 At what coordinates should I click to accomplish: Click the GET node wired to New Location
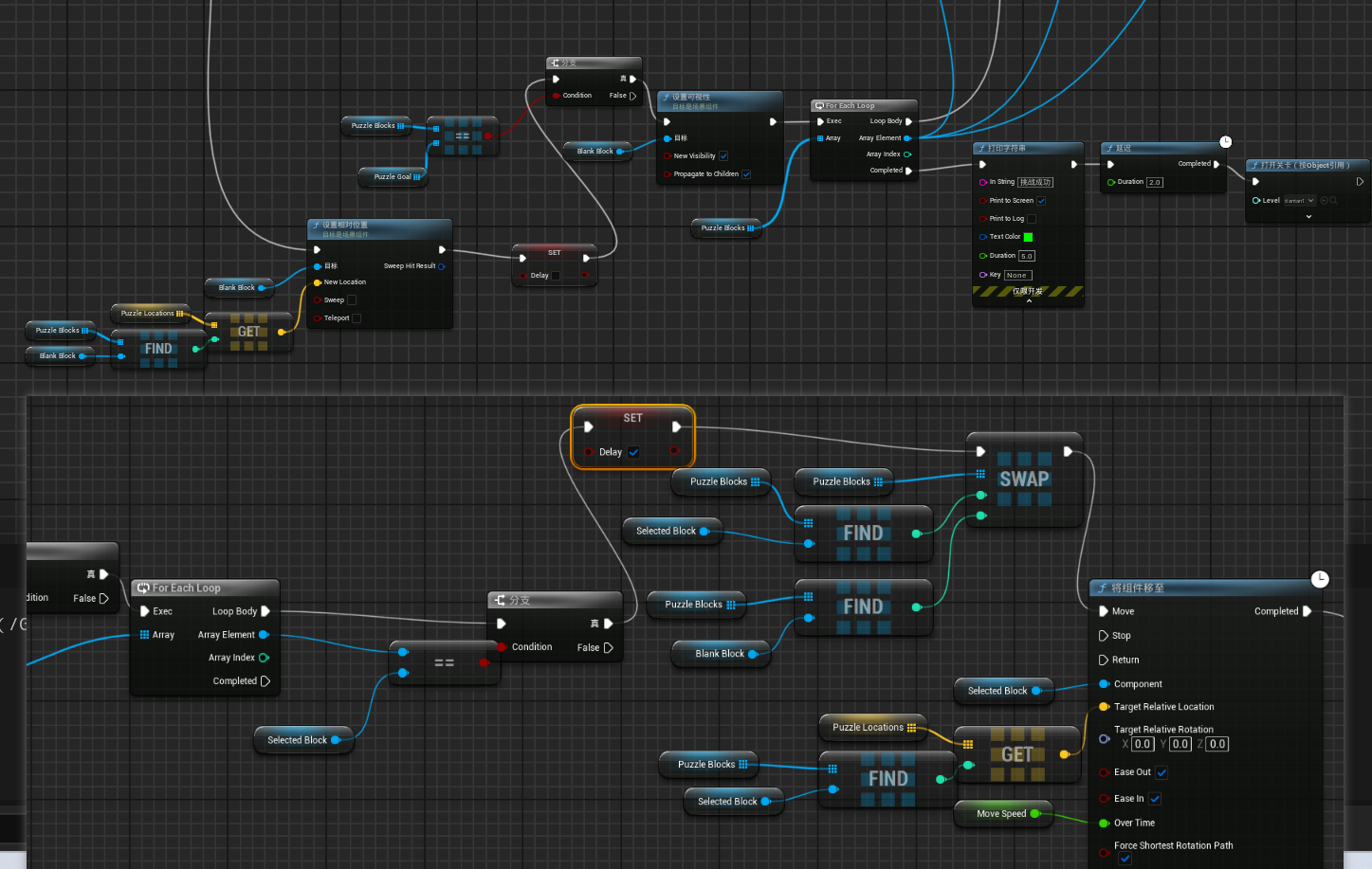[248, 332]
